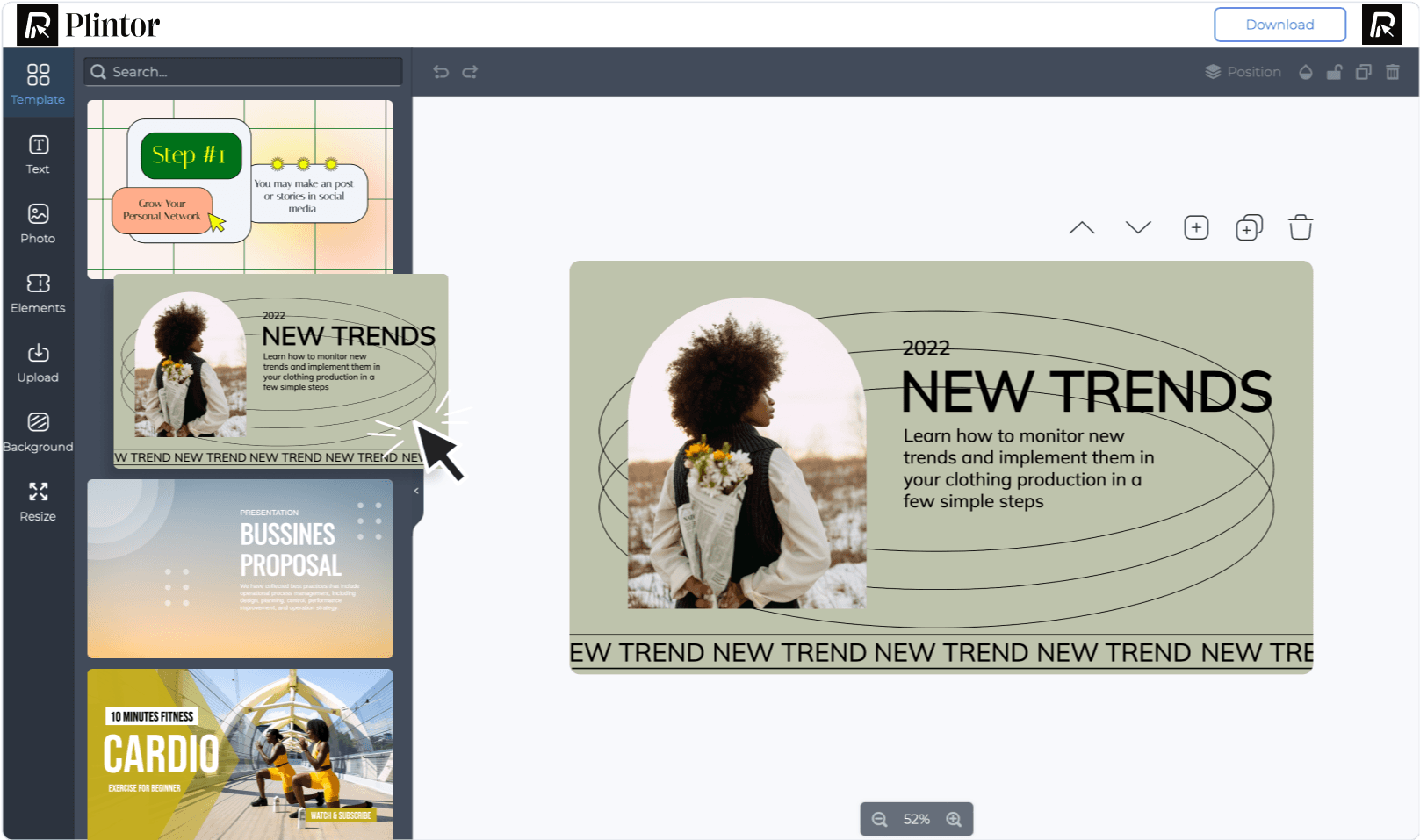Move page down with the down chevron
1420x840 pixels.
click(x=1138, y=228)
